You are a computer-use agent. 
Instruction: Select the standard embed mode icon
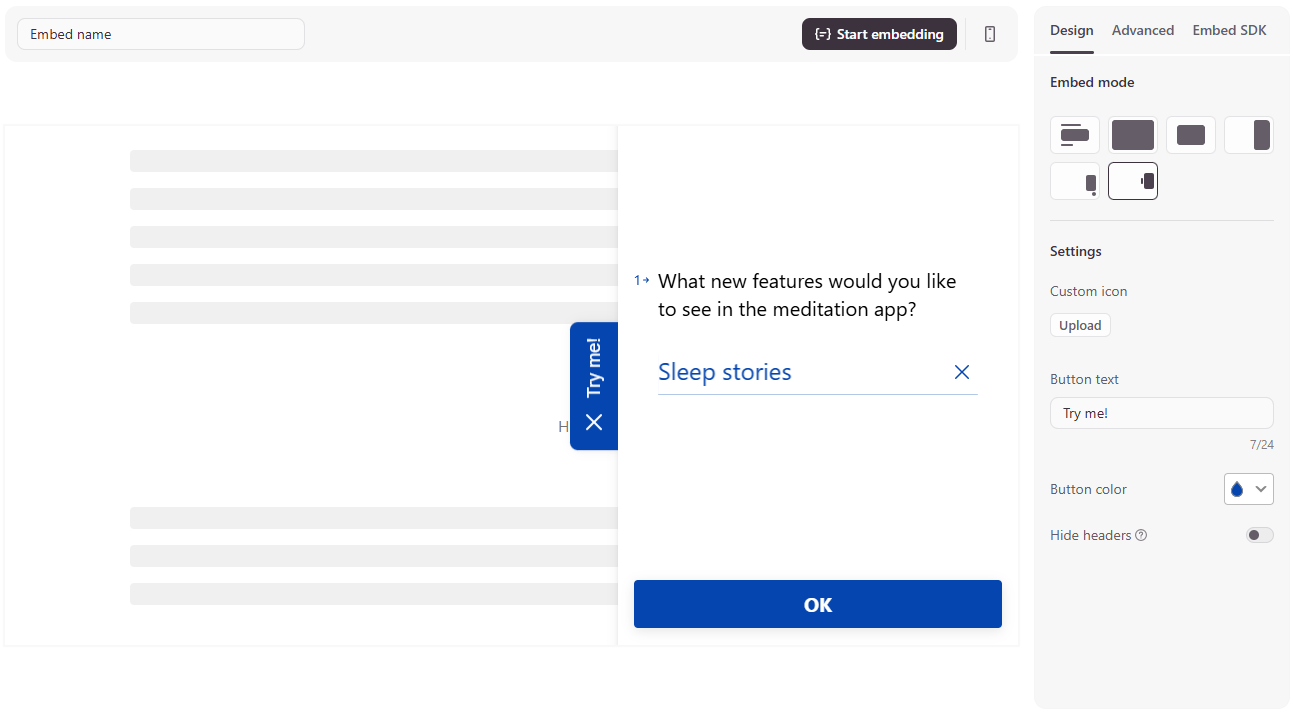point(1075,135)
